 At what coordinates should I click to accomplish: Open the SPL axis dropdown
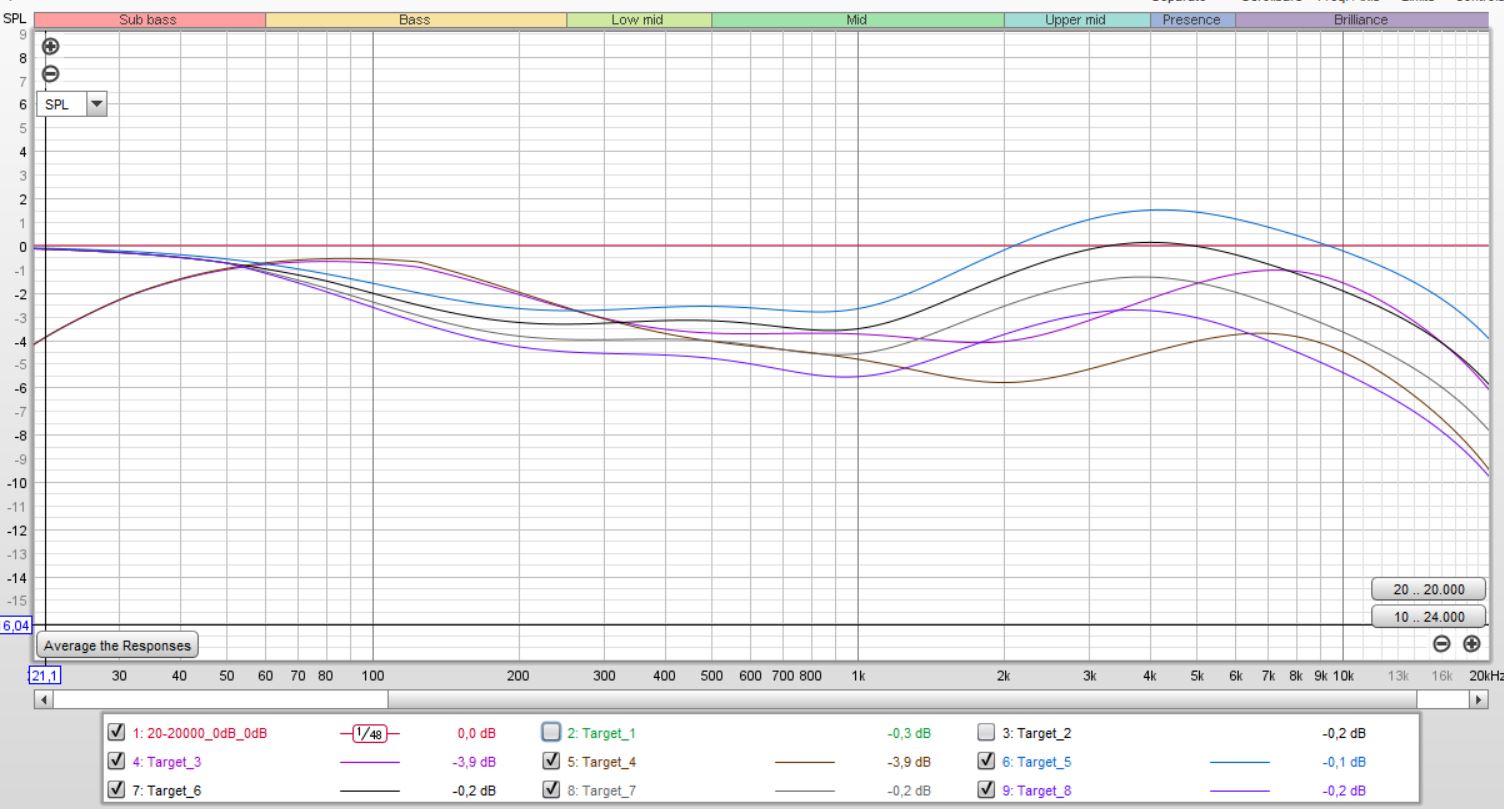(71, 104)
